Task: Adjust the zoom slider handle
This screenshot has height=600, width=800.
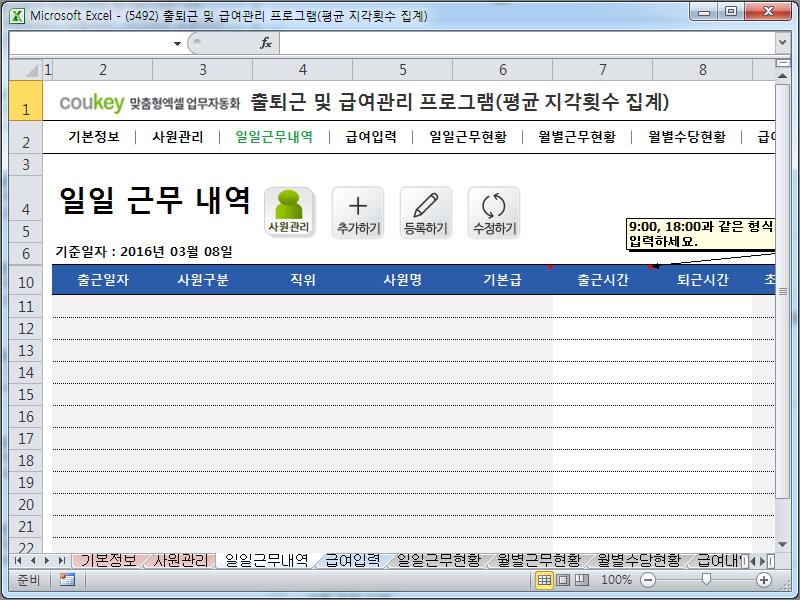Action: coord(706,579)
